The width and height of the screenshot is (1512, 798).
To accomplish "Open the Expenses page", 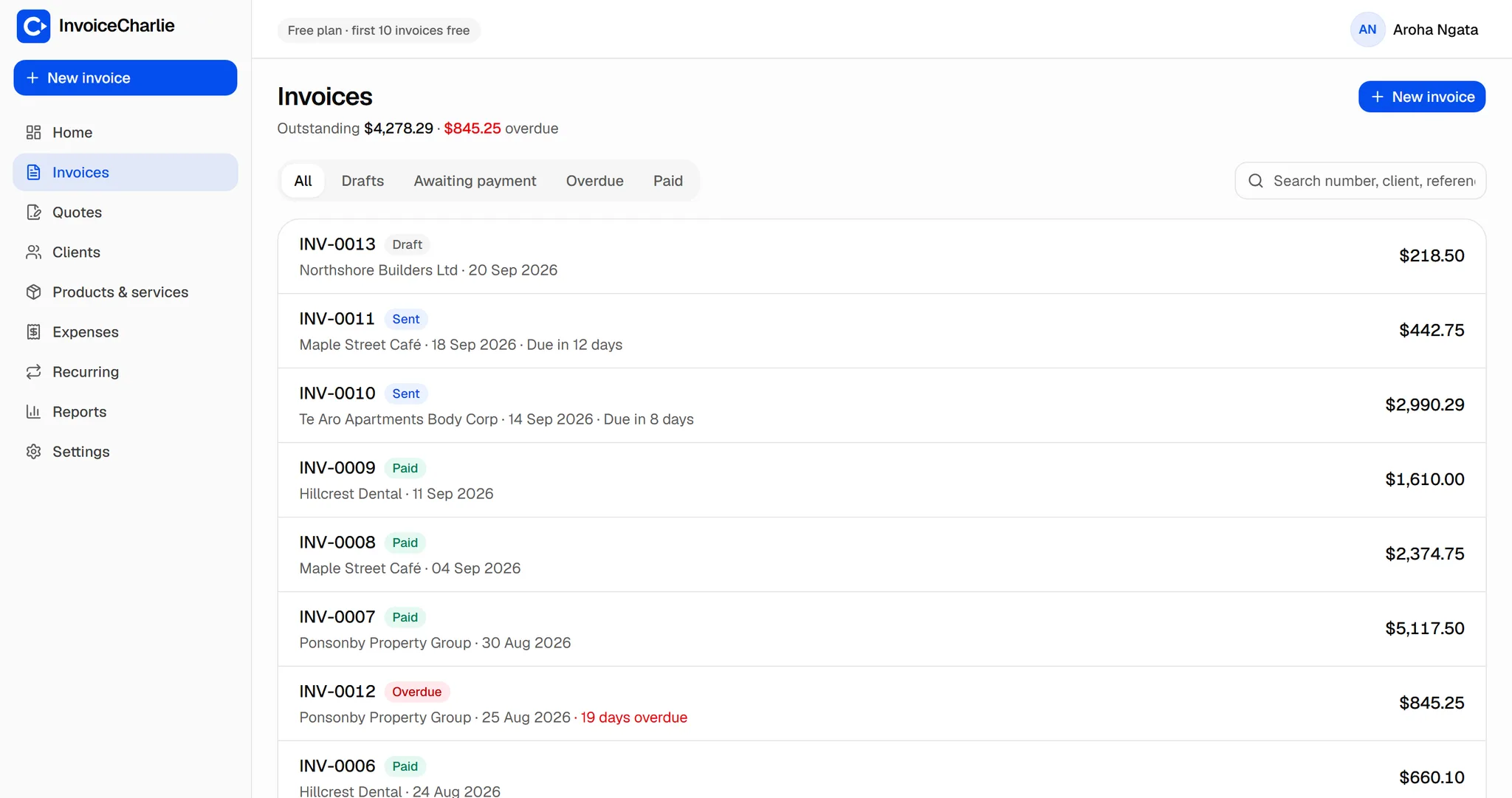I will pyautogui.click(x=126, y=331).
